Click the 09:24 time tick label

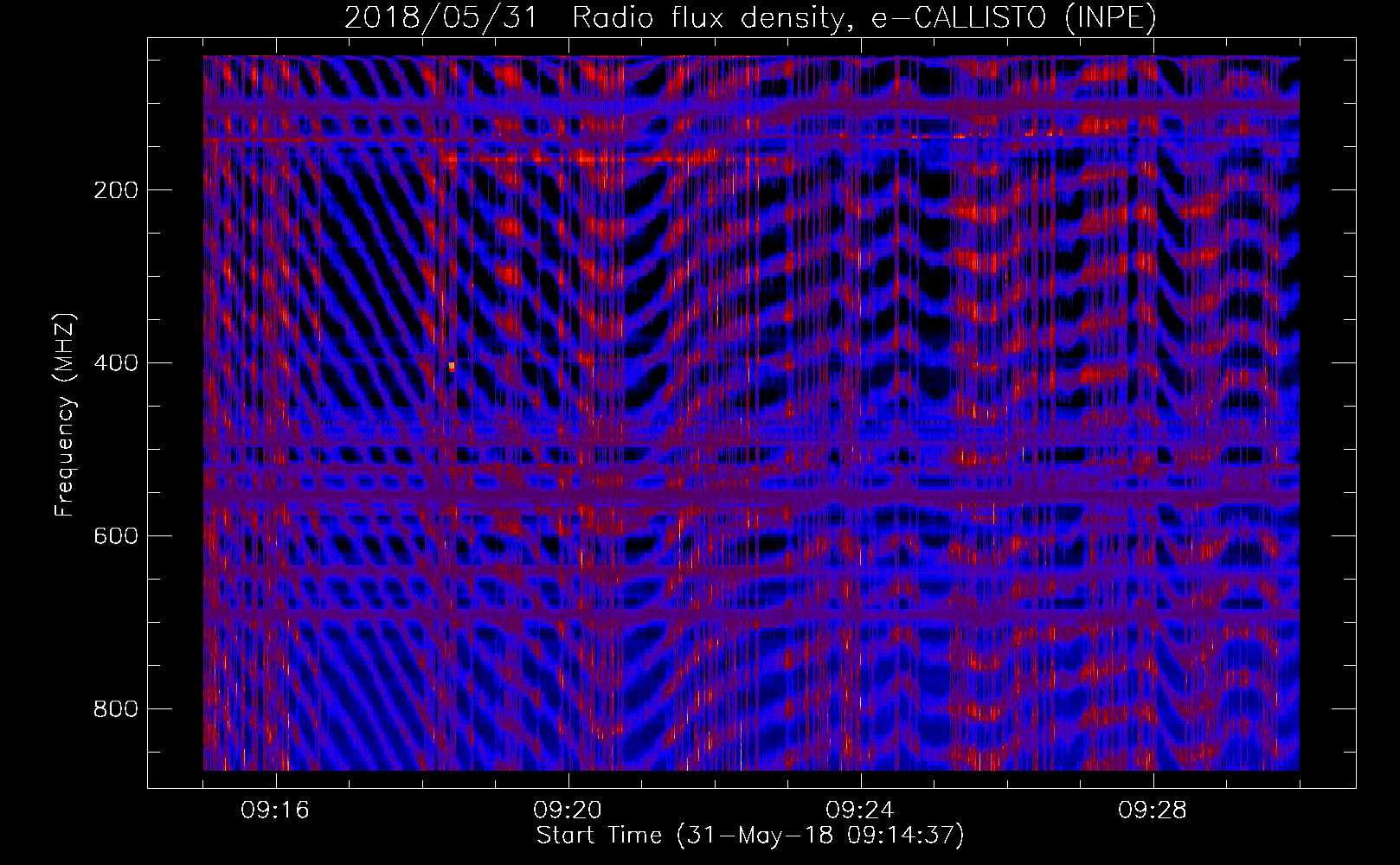pyautogui.click(x=860, y=811)
